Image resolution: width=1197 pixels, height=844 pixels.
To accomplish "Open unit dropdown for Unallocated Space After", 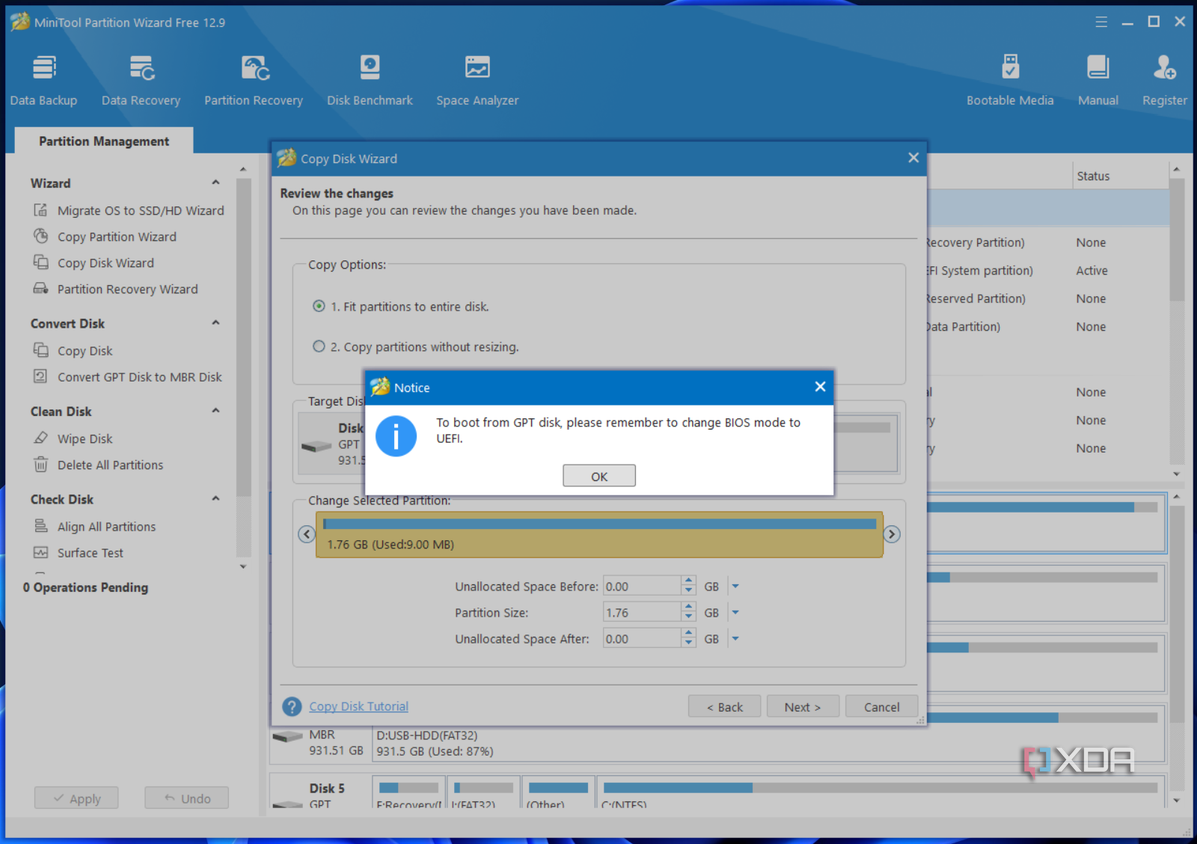I will pos(735,639).
